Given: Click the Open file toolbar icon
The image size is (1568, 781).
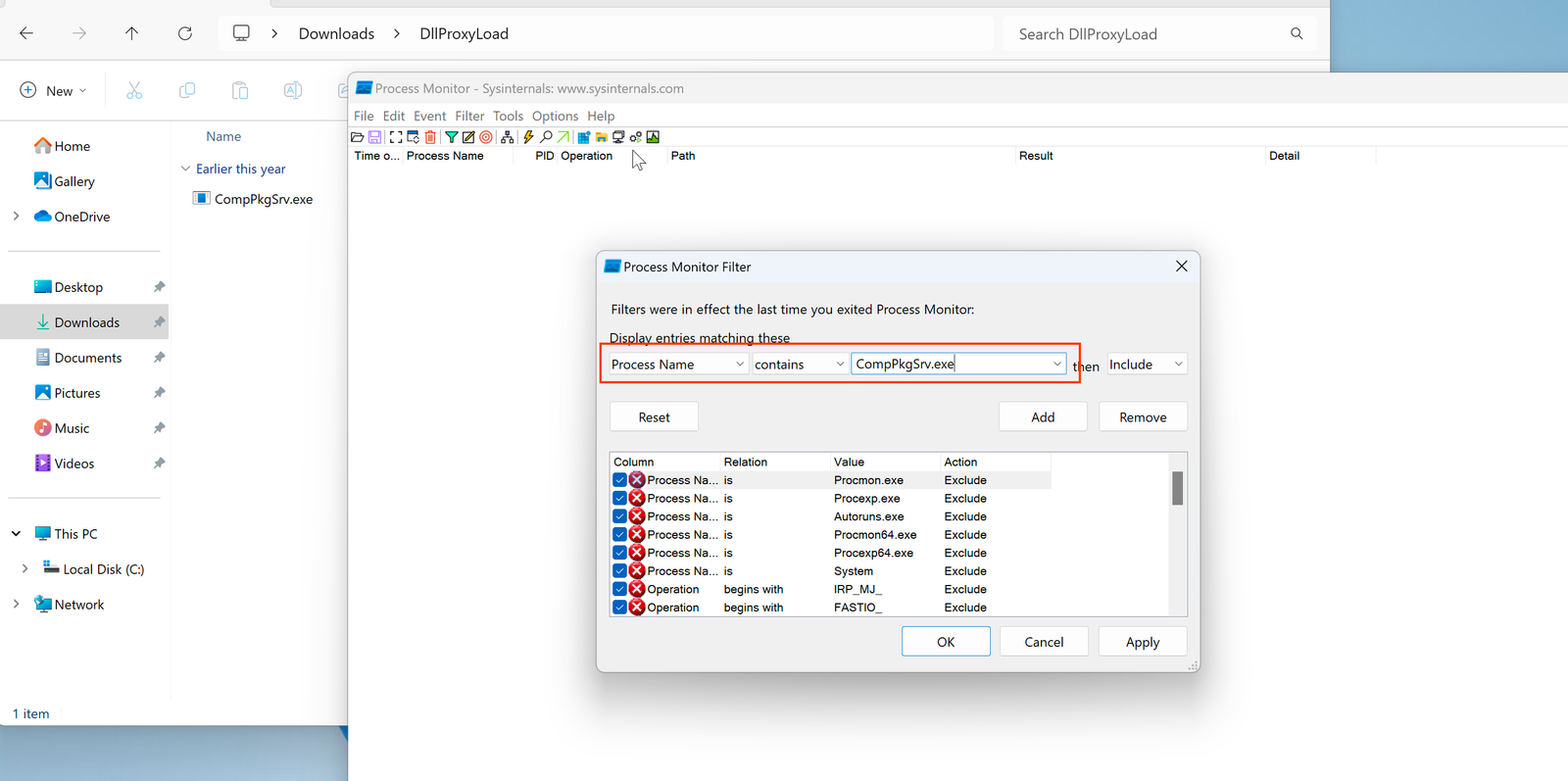Looking at the screenshot, I should click(358, 137).
